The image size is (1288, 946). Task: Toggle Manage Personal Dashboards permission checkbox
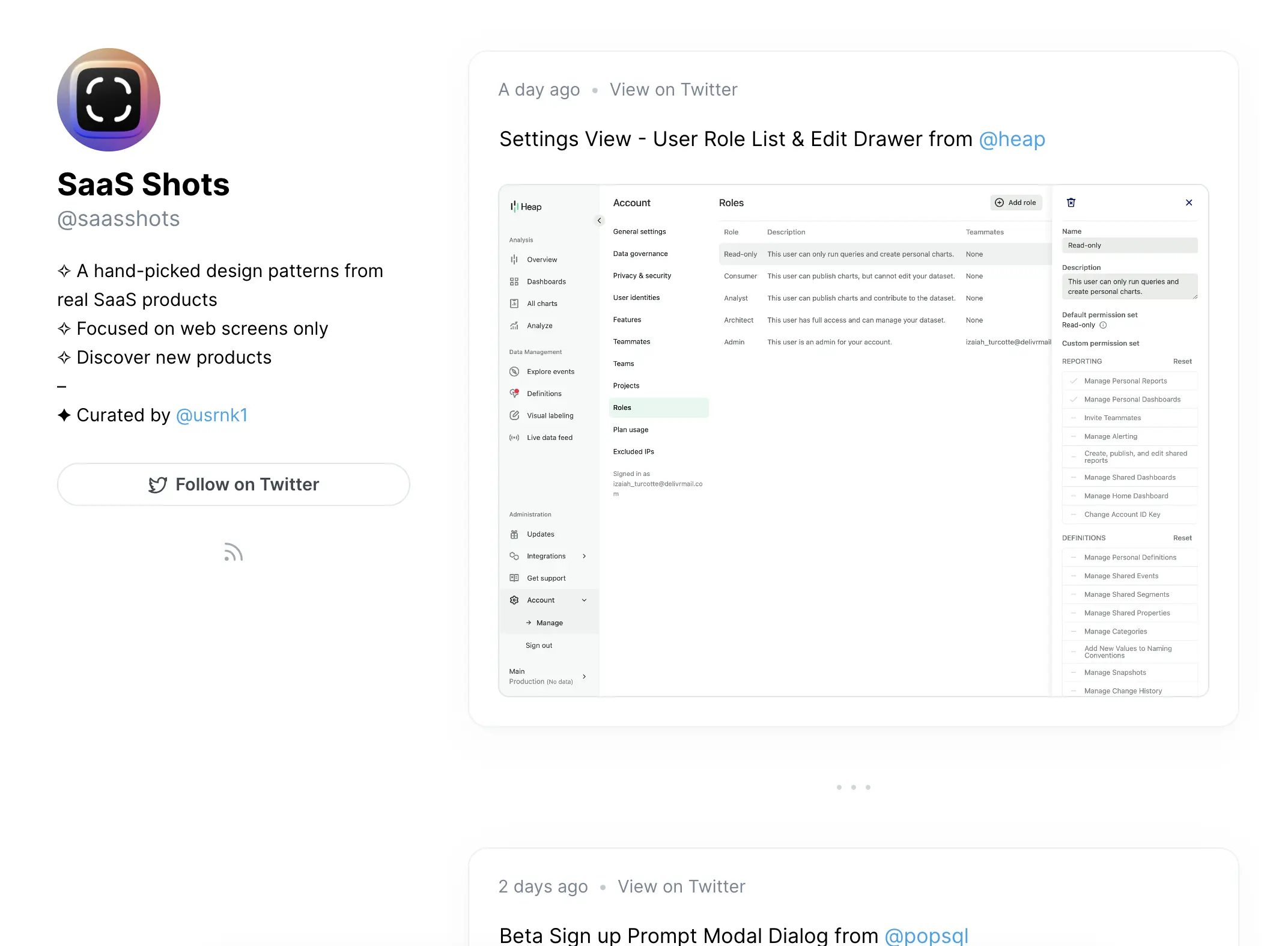(x=1074, y=400)
